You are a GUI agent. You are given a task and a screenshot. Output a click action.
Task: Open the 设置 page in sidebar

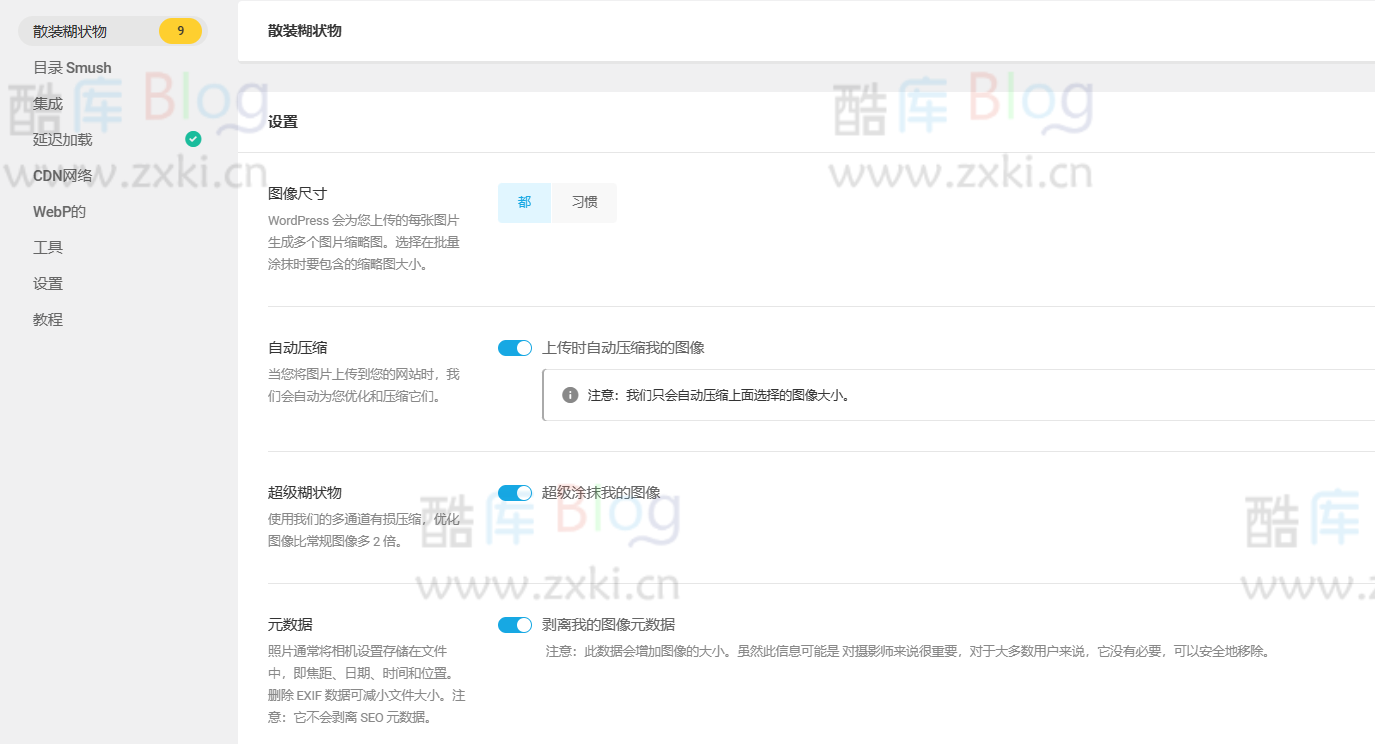click(x=48, y=283)
